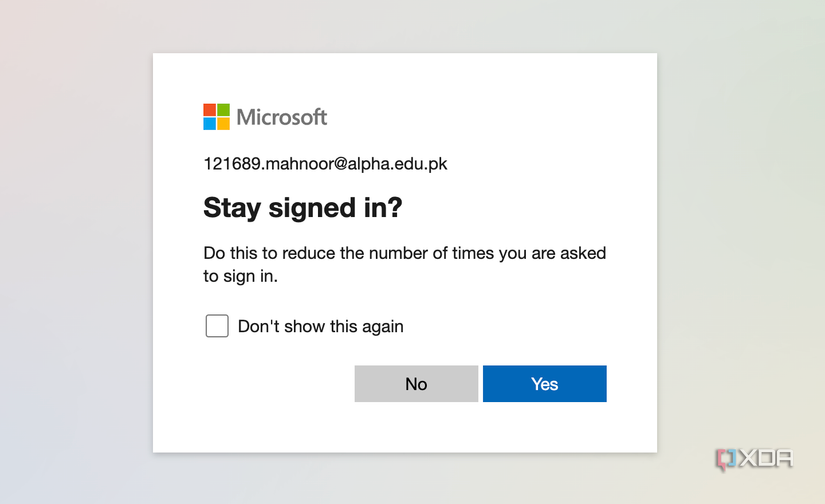This screenshot has width=825, height=504.
Task: Click the red square in Microsoft logo
Action: tap(210, 110)
